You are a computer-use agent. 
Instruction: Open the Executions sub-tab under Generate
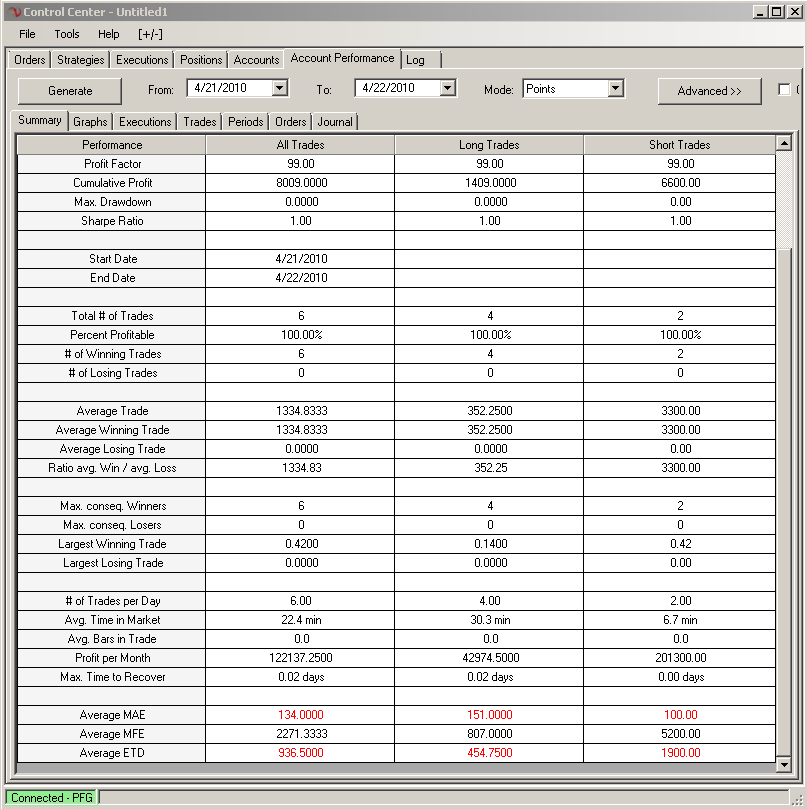pyautogui.click(x=145, y=122)
